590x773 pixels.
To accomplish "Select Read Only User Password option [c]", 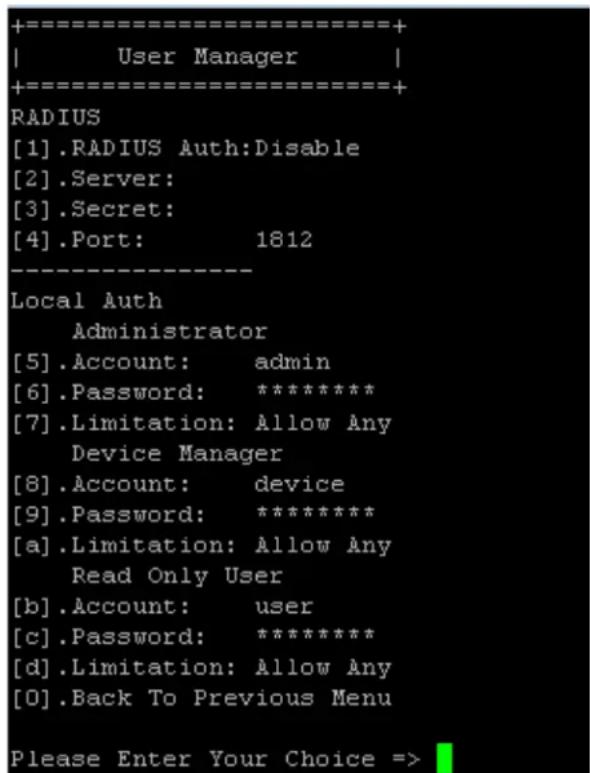I will click(193, 637).
